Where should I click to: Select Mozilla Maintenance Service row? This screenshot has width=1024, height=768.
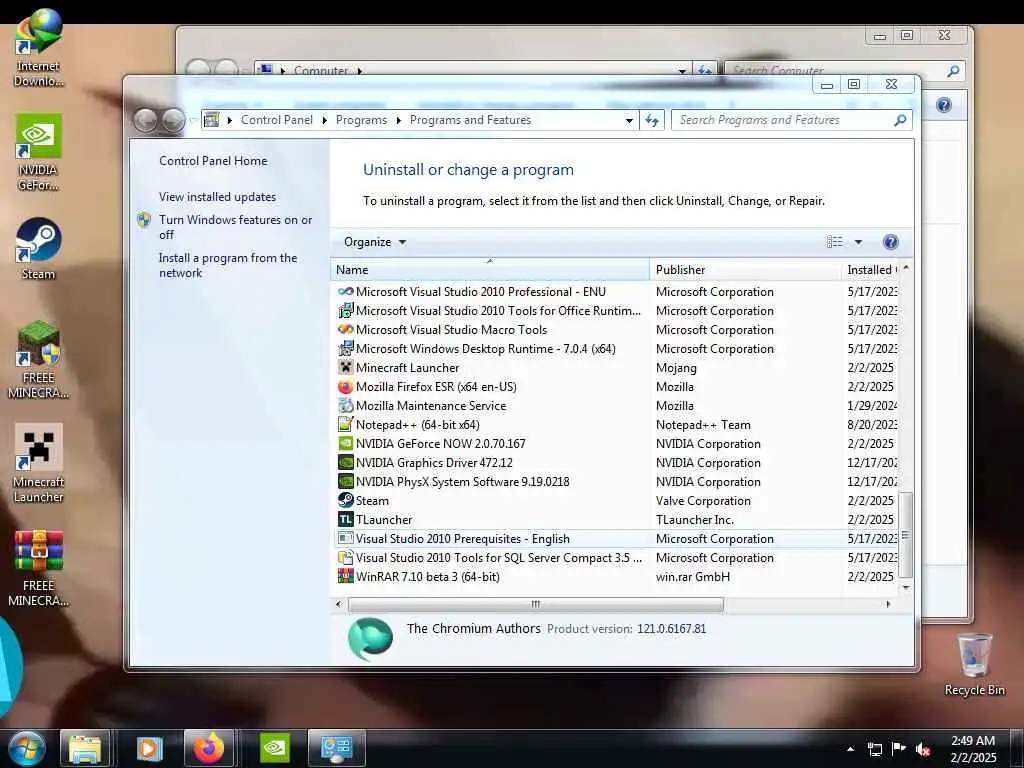(x=617, y=406)
